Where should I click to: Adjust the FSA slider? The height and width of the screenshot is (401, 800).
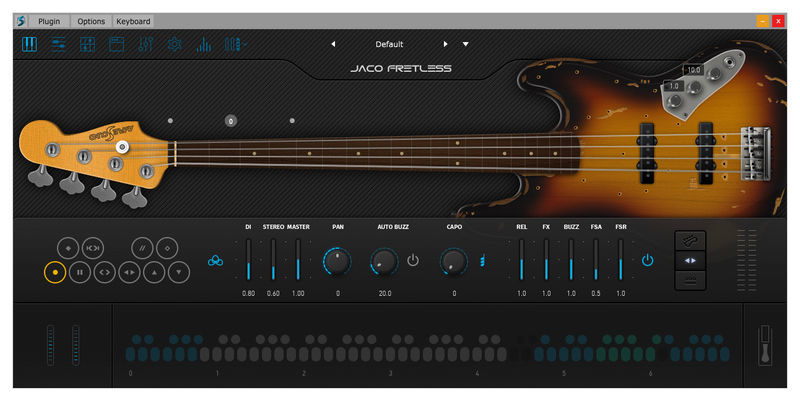click(x=596, y=259)
